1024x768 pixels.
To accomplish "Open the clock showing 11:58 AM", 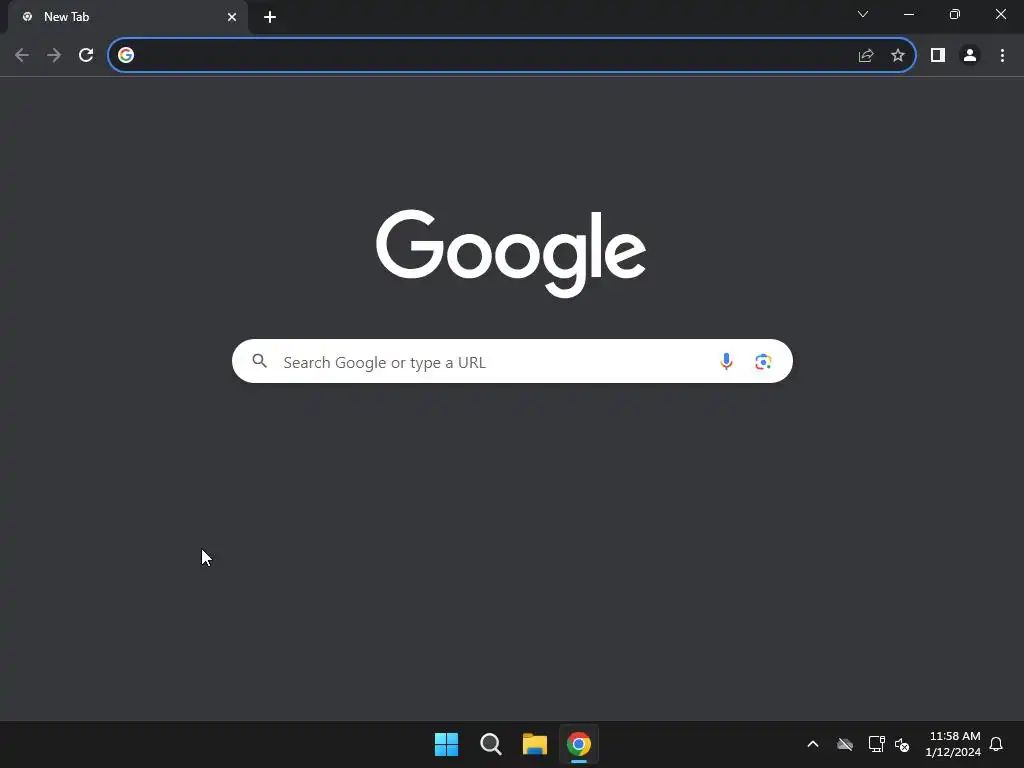I will click(x=953, y=744).
